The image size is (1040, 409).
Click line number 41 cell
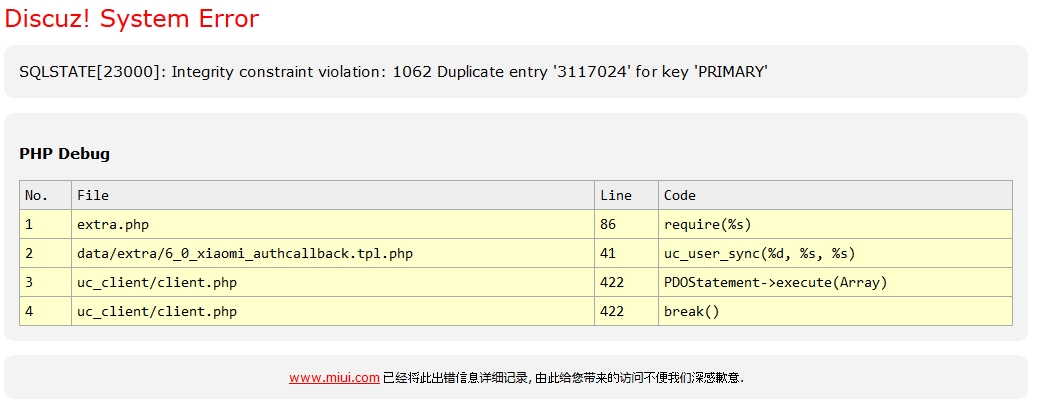(608, 253)
